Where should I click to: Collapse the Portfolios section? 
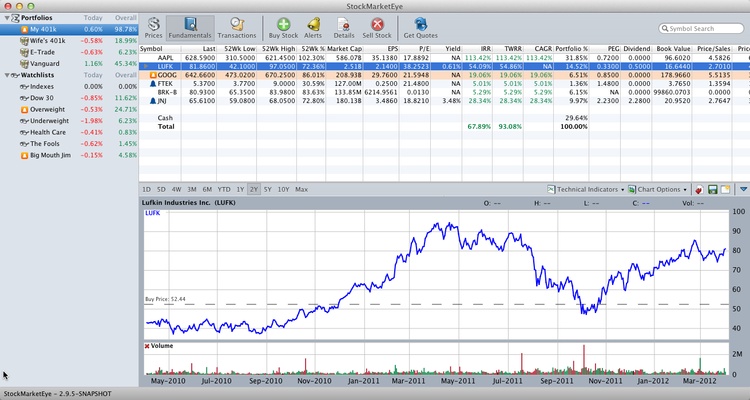click(x=7, y=18)
